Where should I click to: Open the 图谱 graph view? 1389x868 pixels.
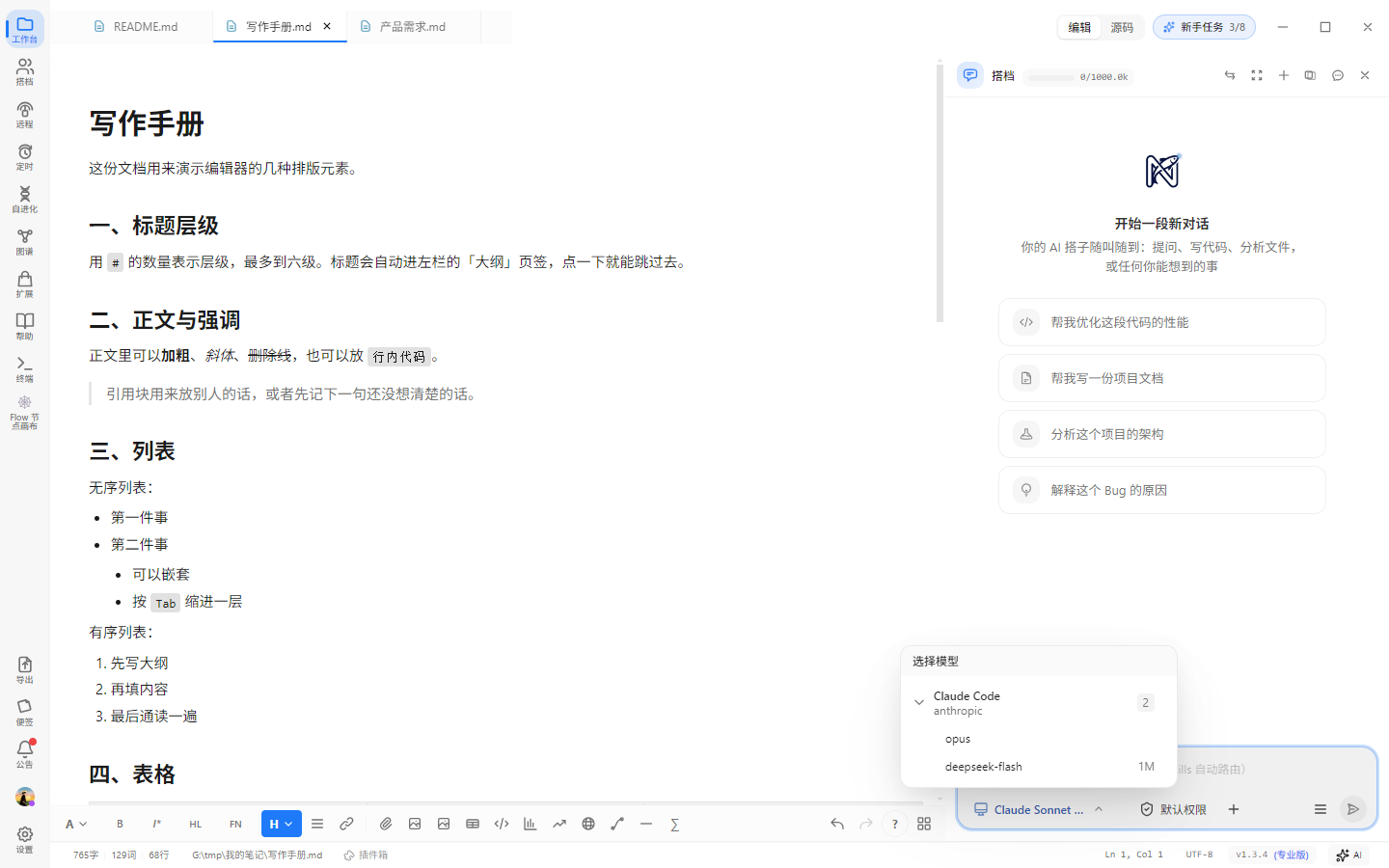tap(25, 241)
